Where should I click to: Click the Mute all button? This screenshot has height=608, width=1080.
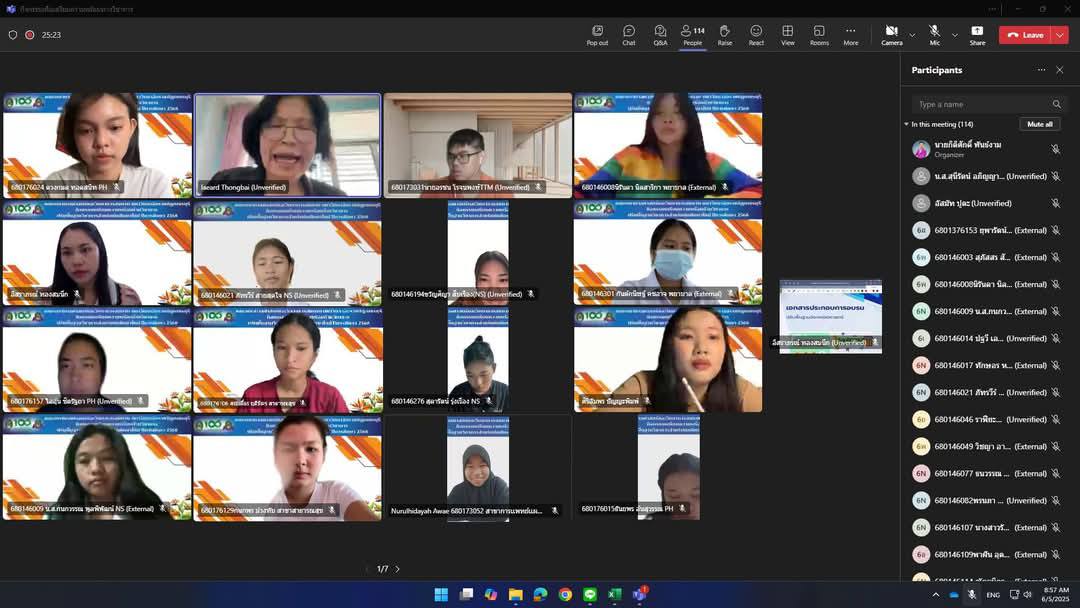[x=1040, y=124]
